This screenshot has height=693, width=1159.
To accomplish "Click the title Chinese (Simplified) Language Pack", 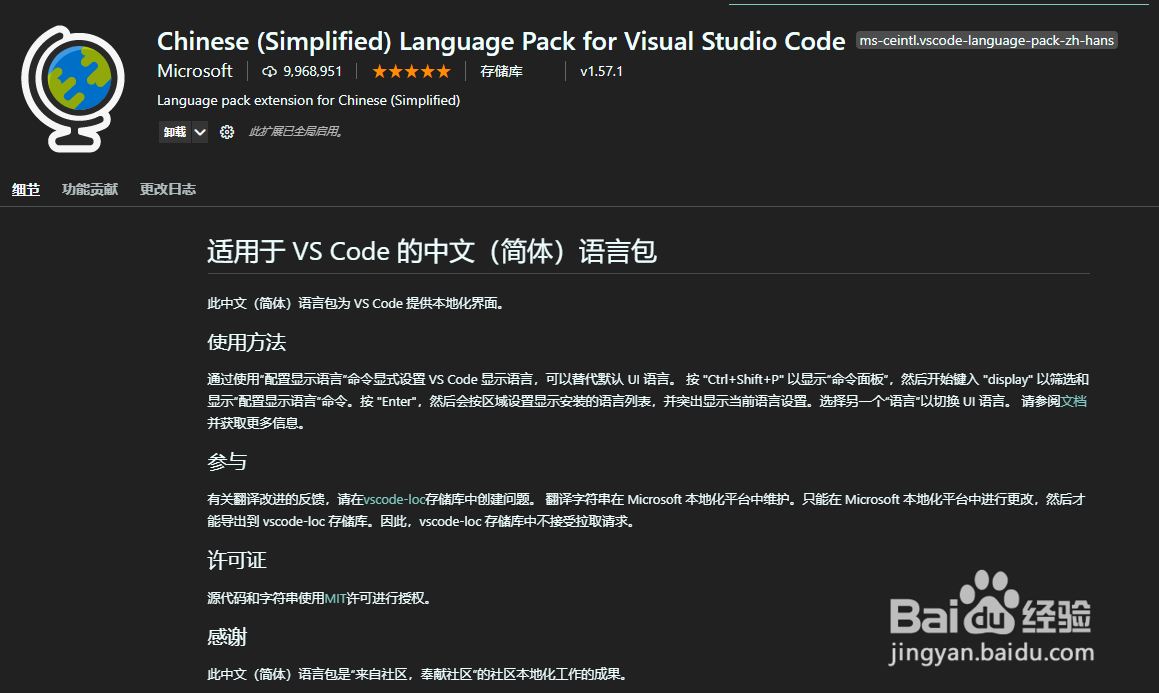I will 501,41.
